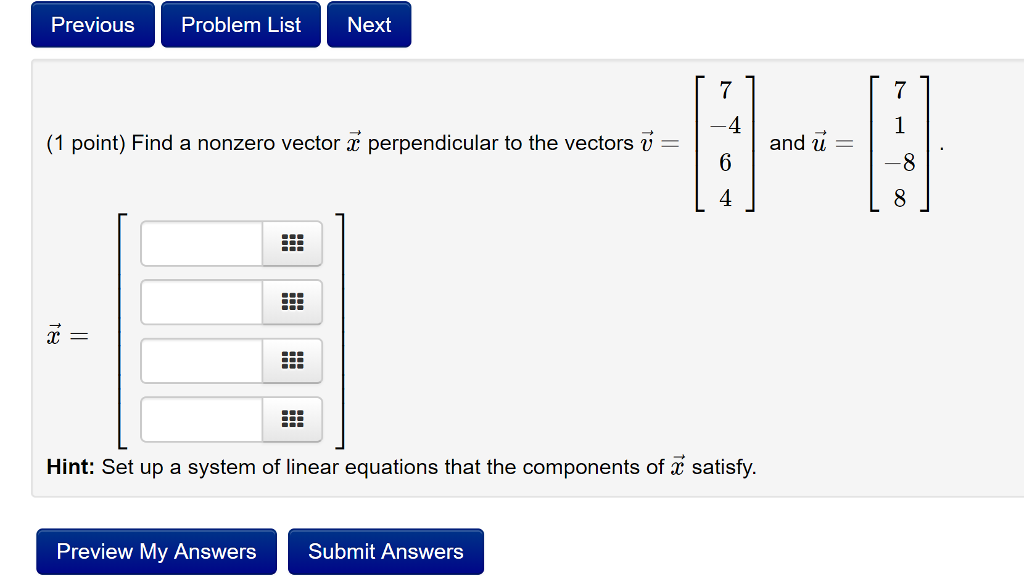The width and height of the screenshot is (1024, 576).
Task: Submit Answers for grading
Action: 386,551
